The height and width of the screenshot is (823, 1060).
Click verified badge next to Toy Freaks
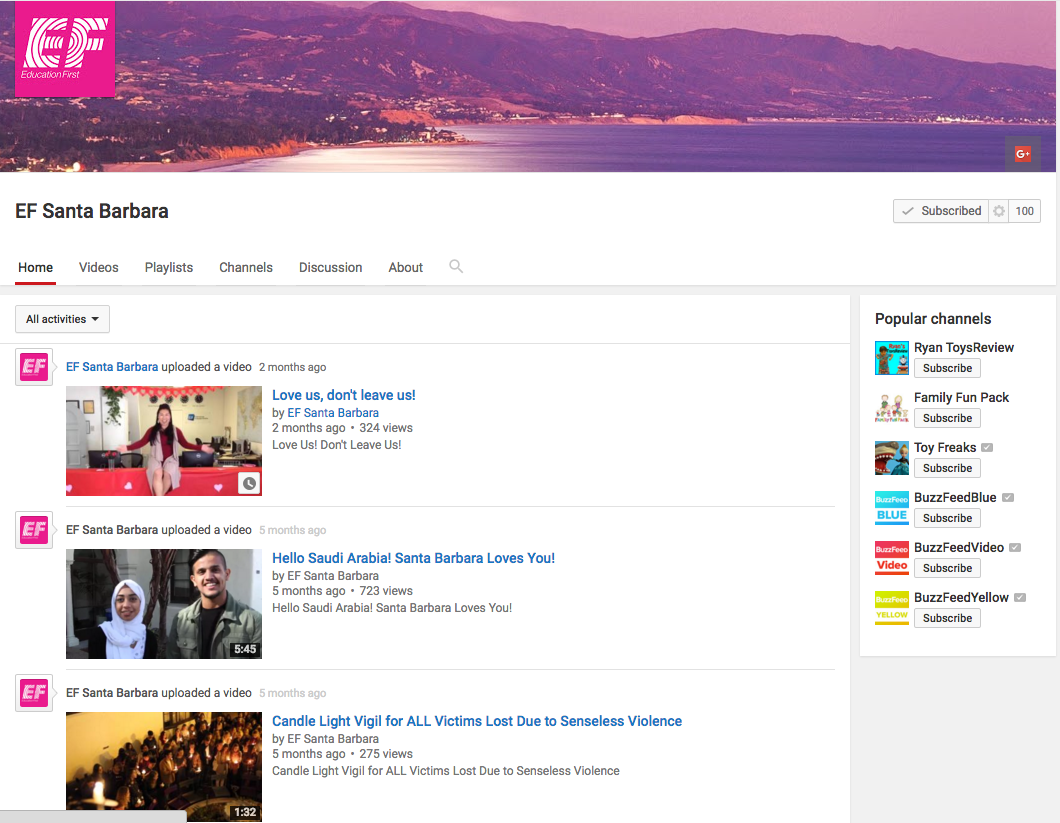pyautogui.click(x=987, y=448)
